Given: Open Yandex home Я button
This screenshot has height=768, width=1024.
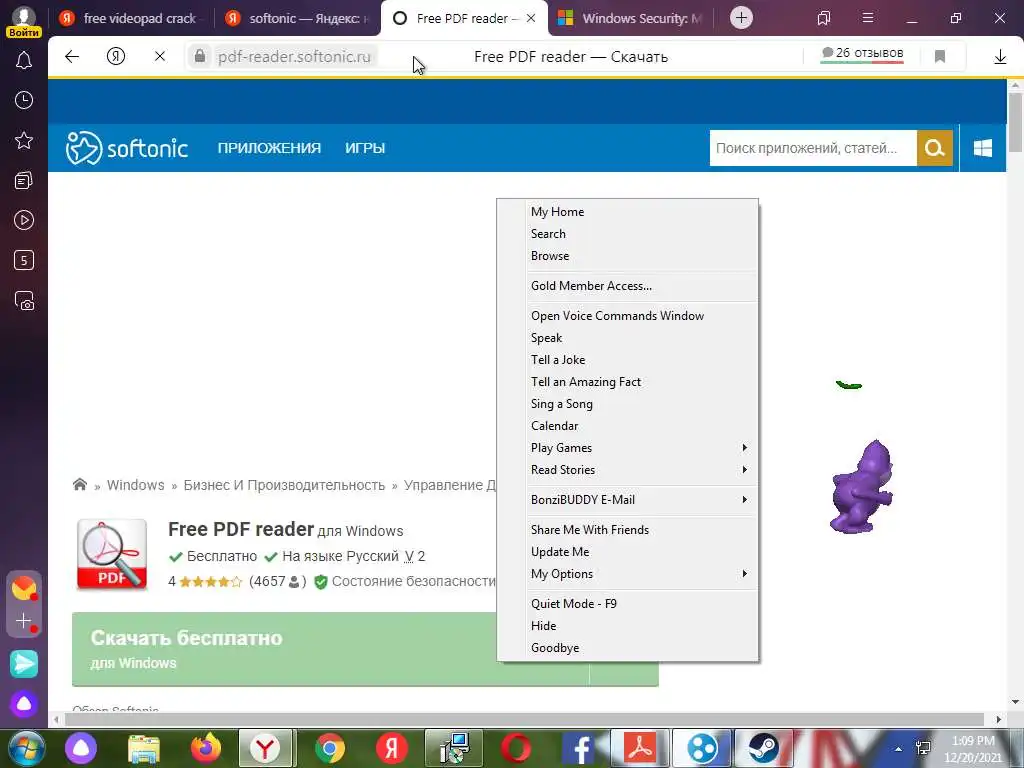Looking at the screenshot, I should pos(116,57).
